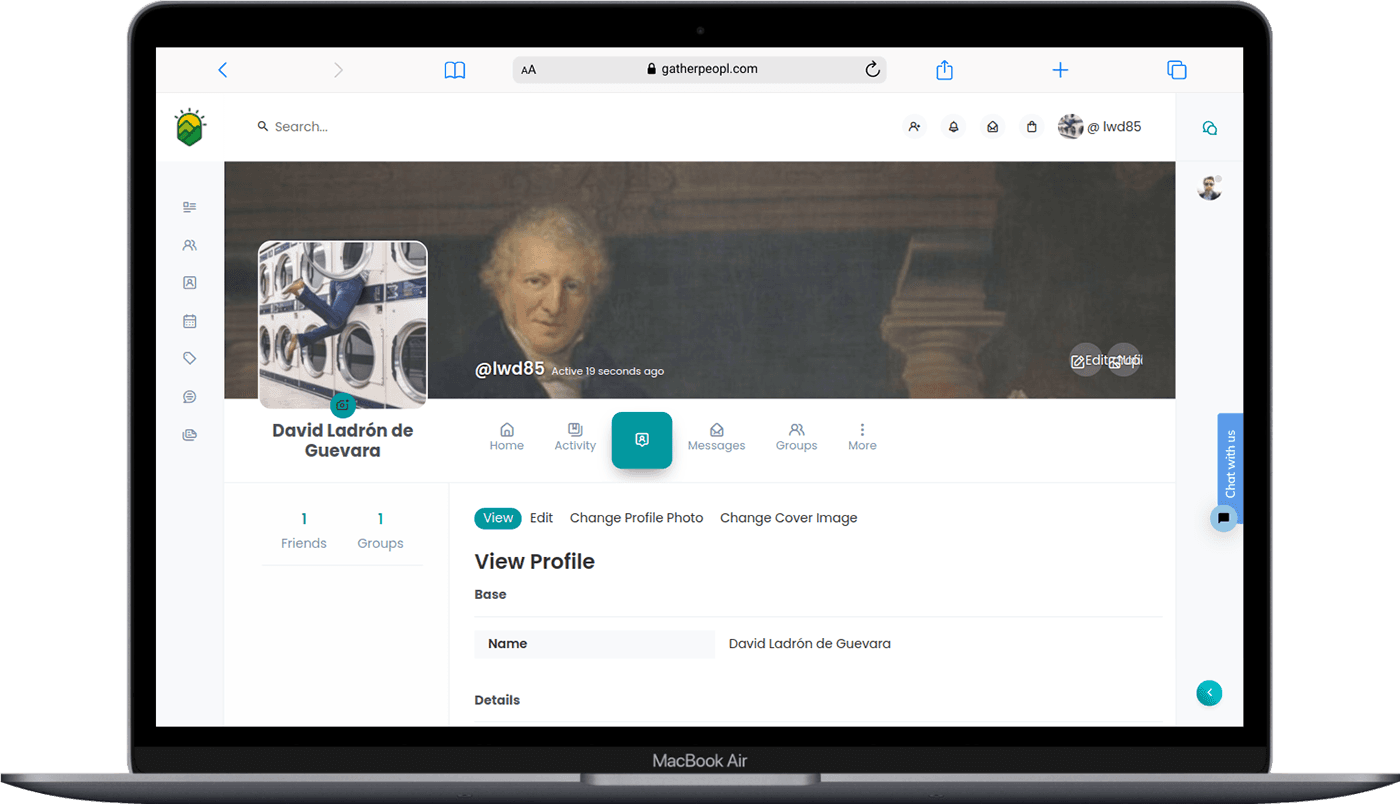Open the chat bubbles icon in right panel

click(x=1210, y=128)
